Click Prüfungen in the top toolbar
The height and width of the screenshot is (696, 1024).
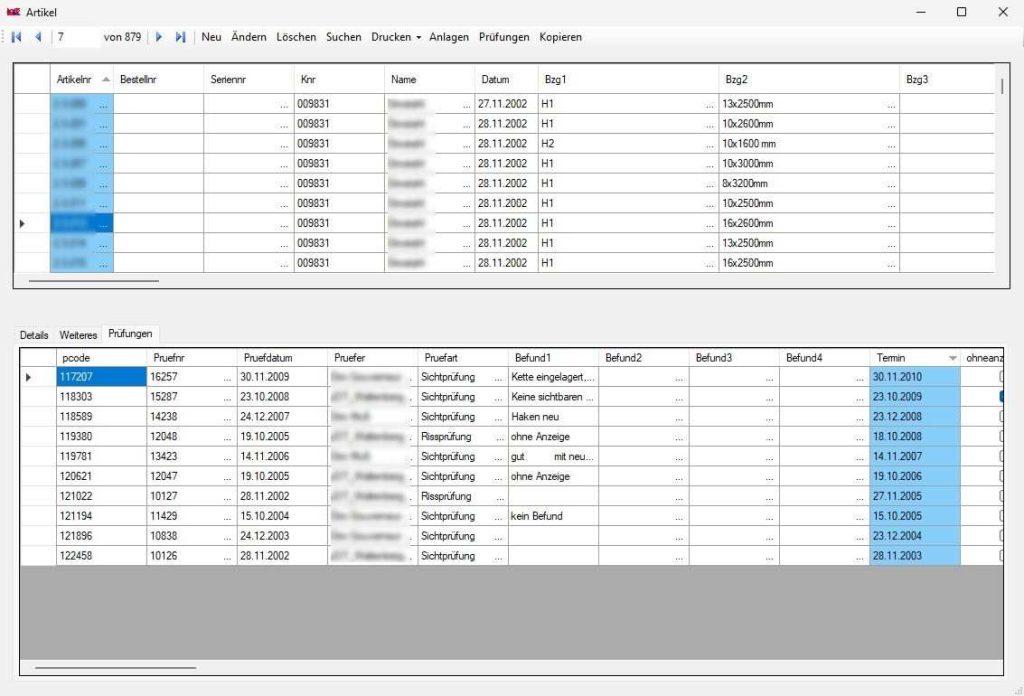(504, 37)
